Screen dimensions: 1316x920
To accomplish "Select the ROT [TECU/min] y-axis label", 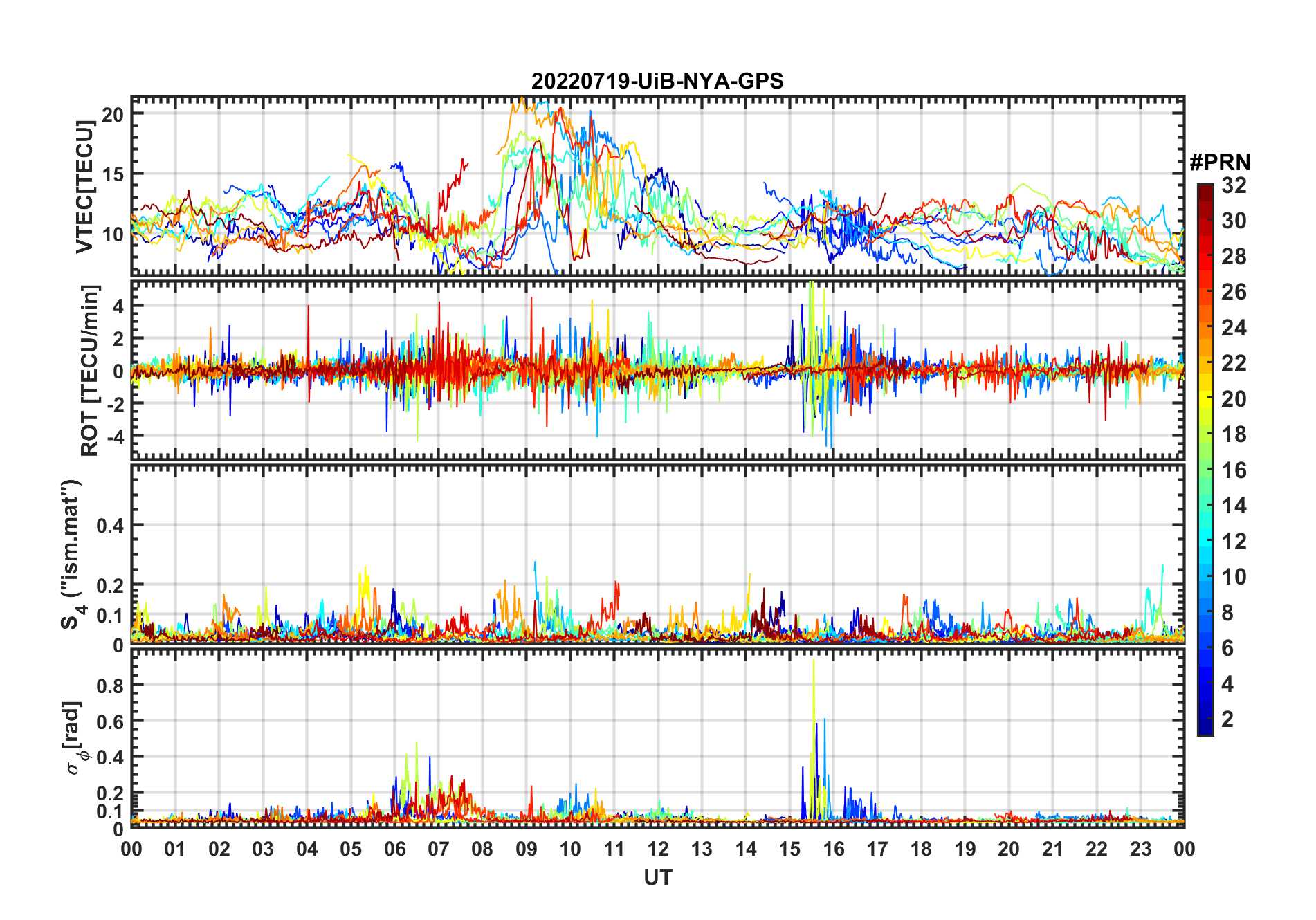I will click(x=90, y=371).
